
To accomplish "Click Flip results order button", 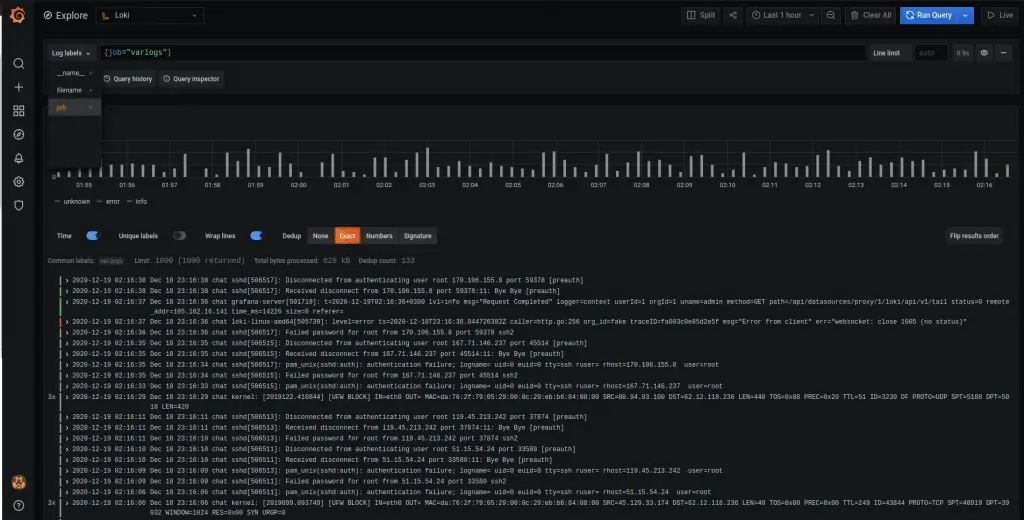I will pyautogui.click(x=974, y=236).
